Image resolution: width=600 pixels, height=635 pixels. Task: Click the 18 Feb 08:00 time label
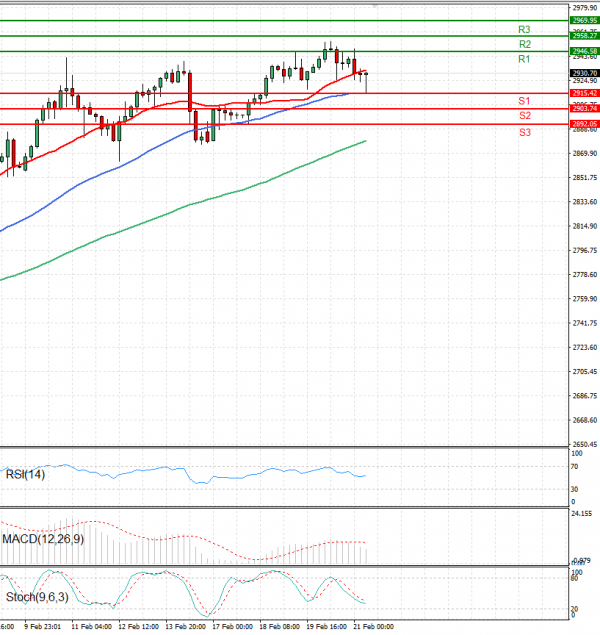[279, 626]
